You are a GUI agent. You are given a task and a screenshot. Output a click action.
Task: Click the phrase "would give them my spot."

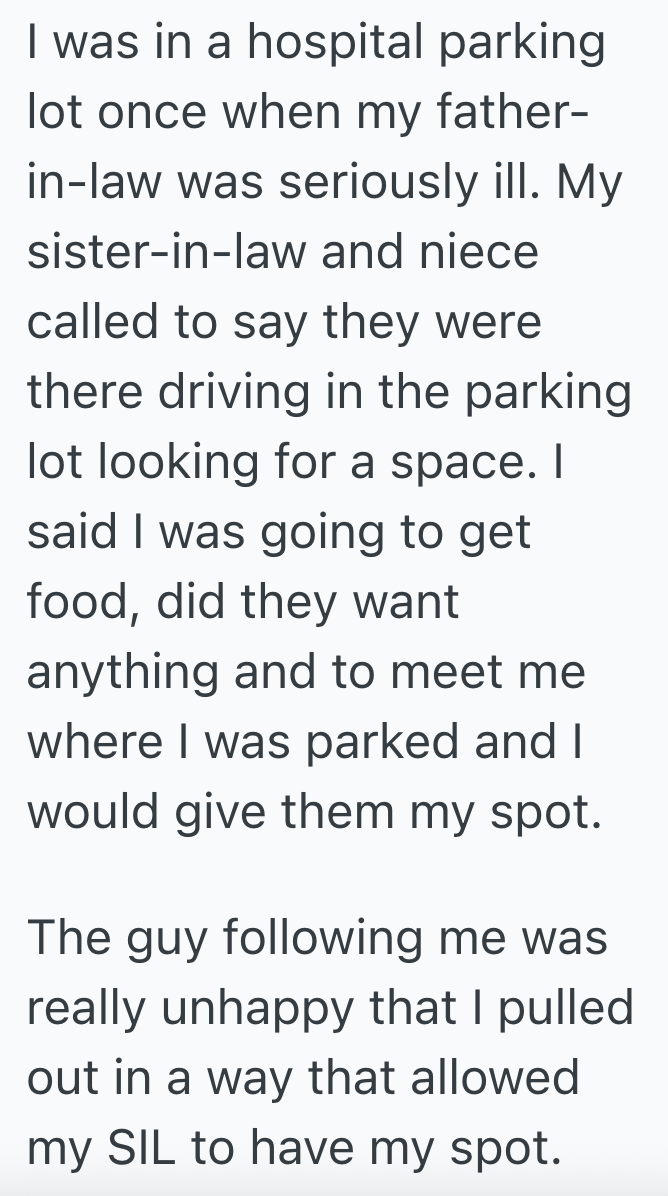(314, 812)
